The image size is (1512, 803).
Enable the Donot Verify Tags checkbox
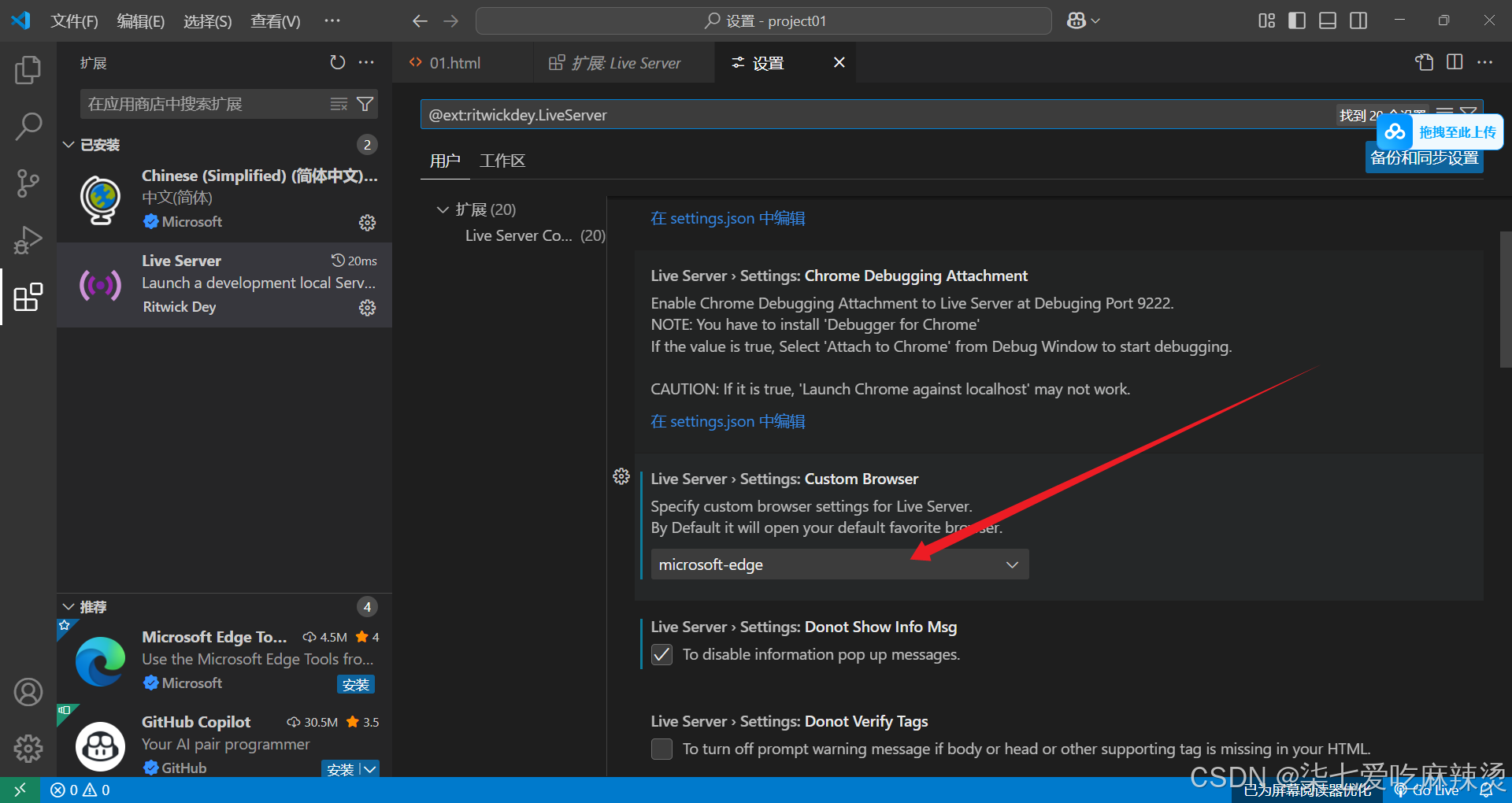click(661, 749)
